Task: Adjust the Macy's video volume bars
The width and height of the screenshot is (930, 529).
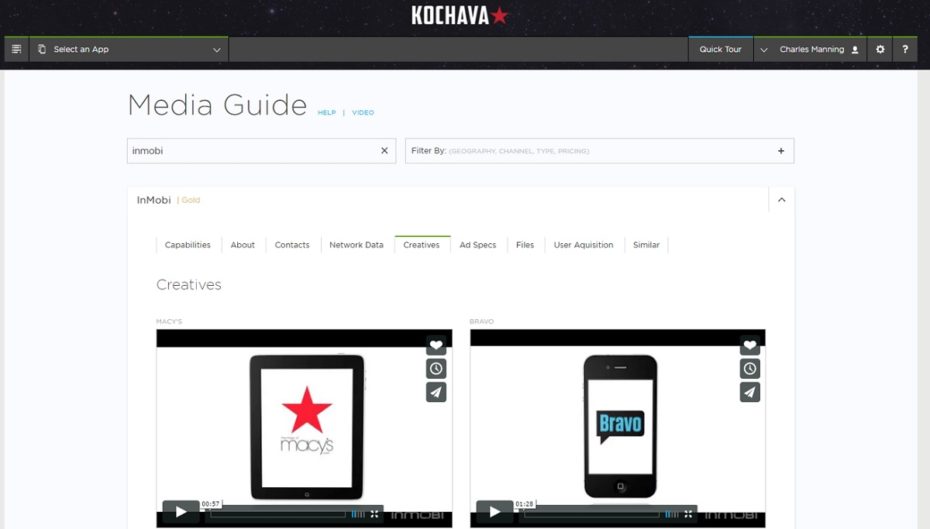Action: click(x=358, y=514)
